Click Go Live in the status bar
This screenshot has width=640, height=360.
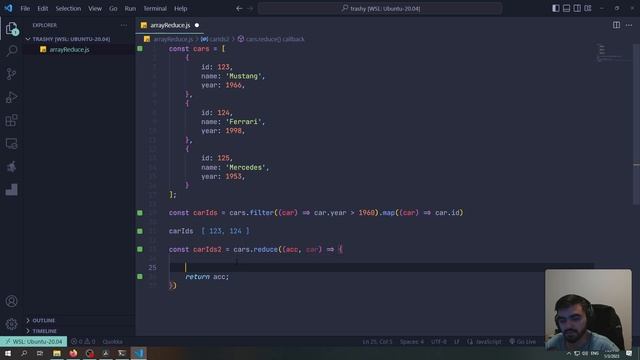pos(522,341)
